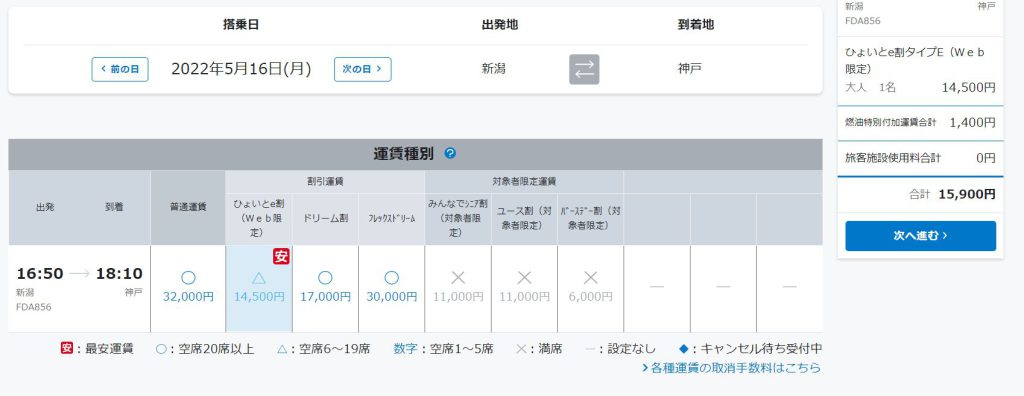The image size is (1024, 396).
Task: Click 到着地 header label
Action: pos(696,25)
